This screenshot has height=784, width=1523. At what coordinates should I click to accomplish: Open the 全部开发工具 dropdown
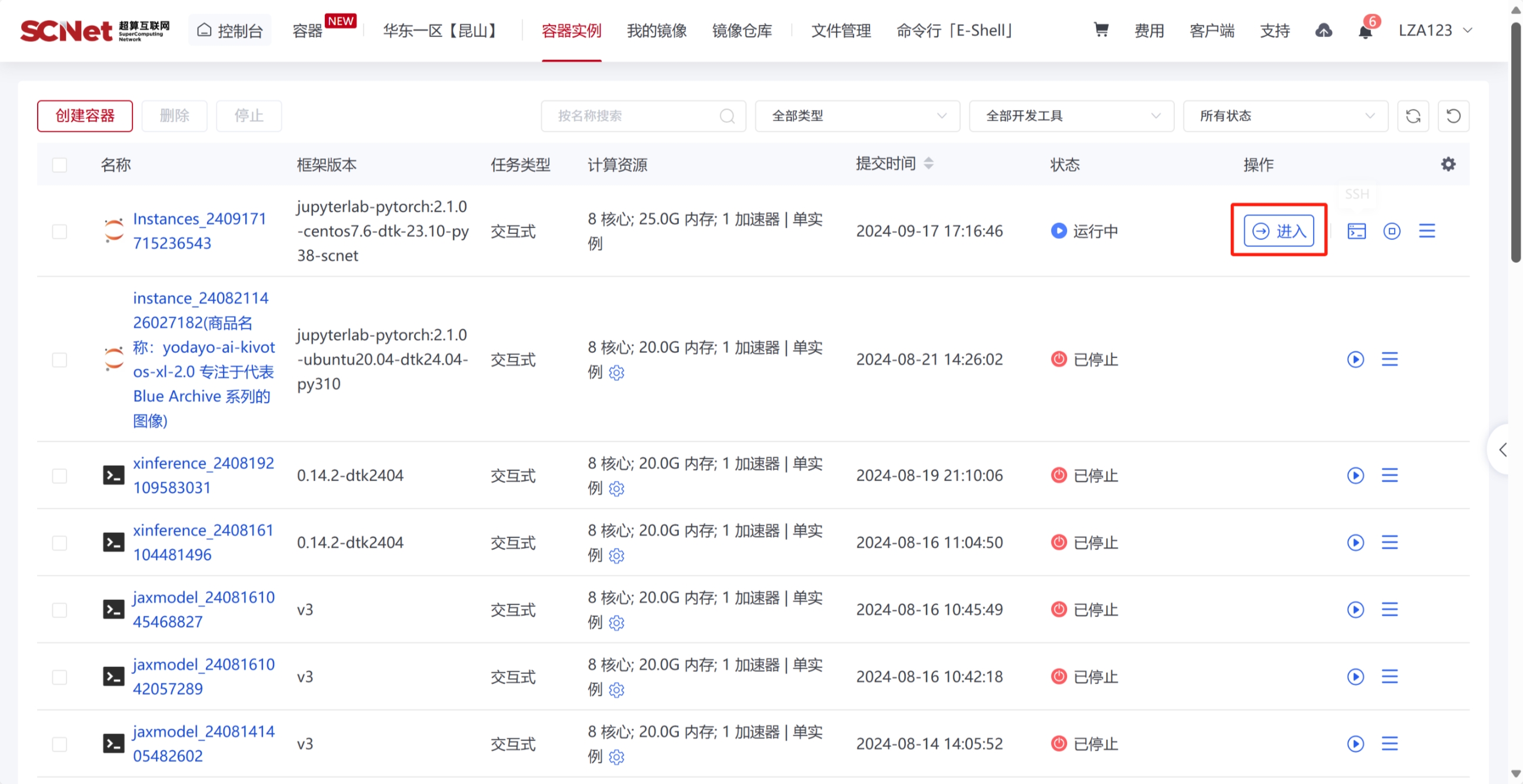[1071, 116]
